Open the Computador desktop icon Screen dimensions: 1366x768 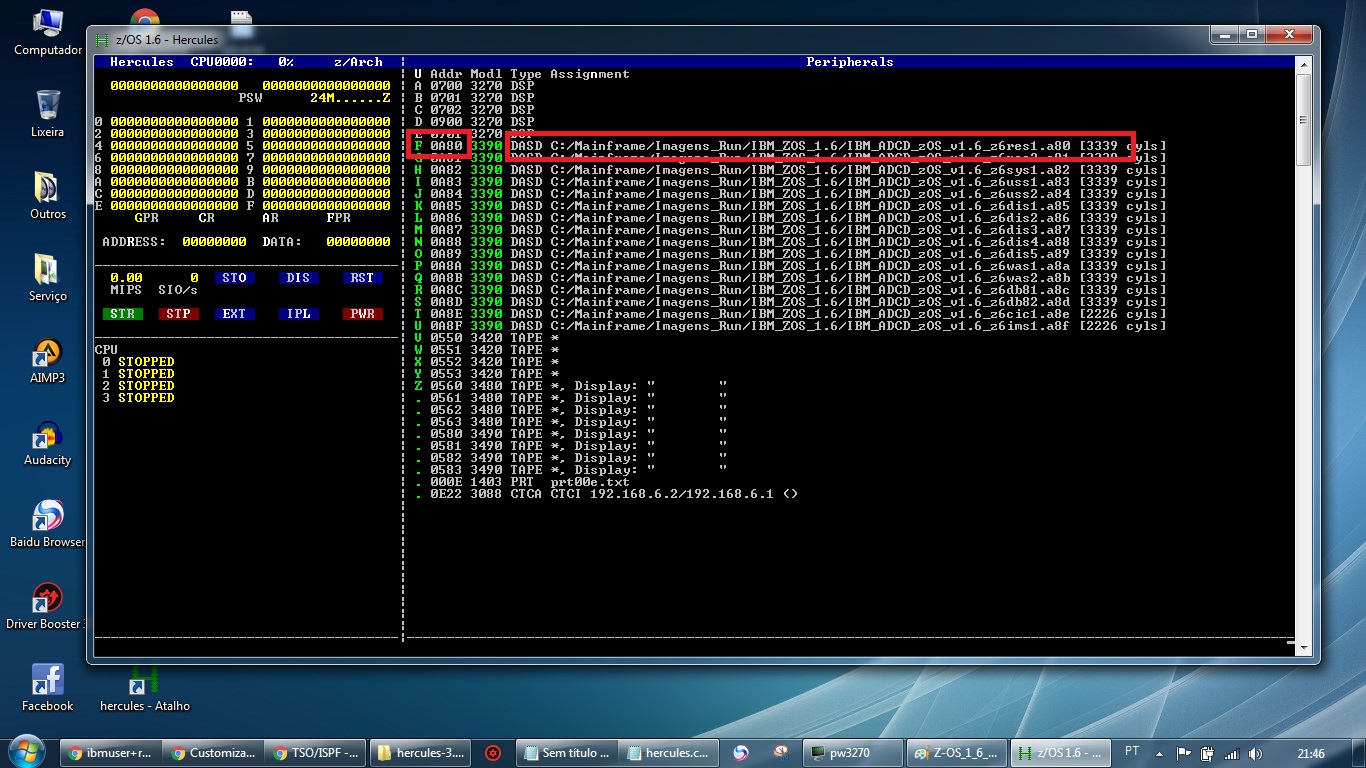click(47, 32)
